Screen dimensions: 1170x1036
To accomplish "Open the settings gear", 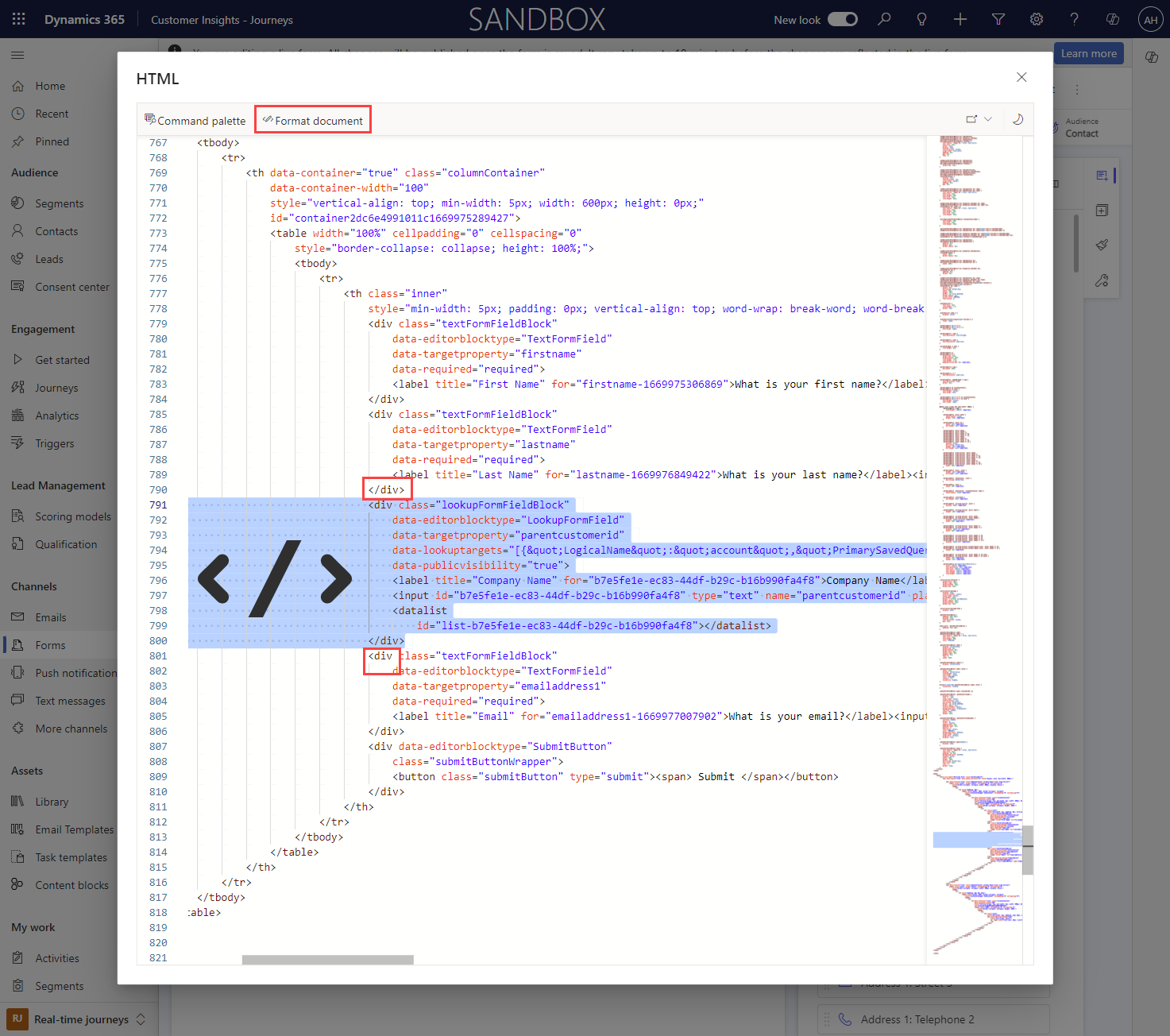I will point(1036,18).
